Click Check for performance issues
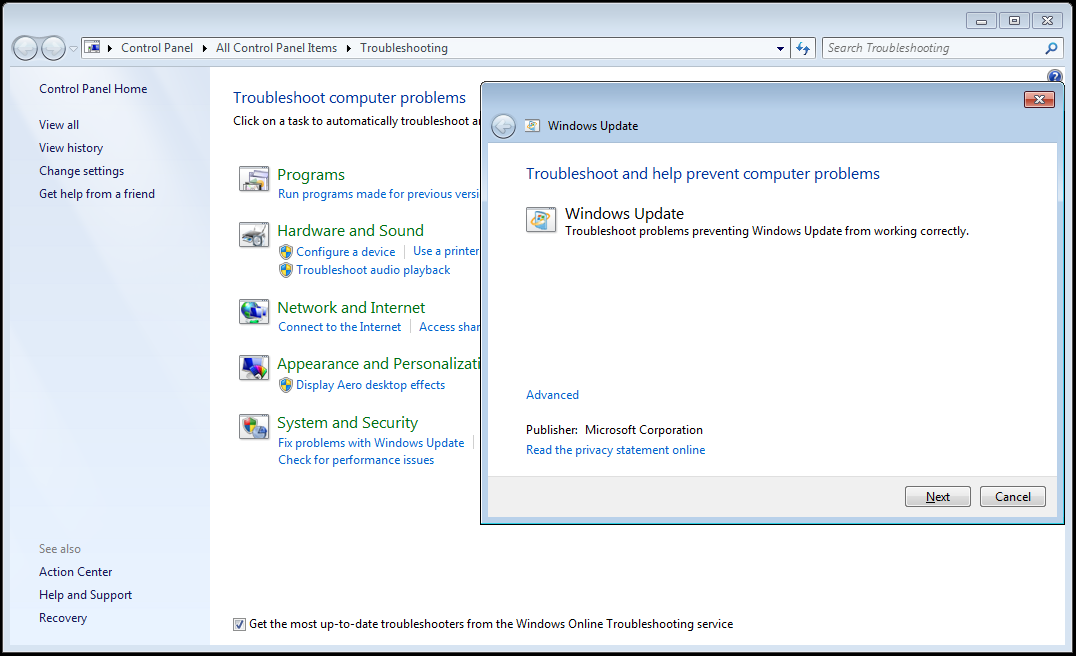 (x=356, y=460)
